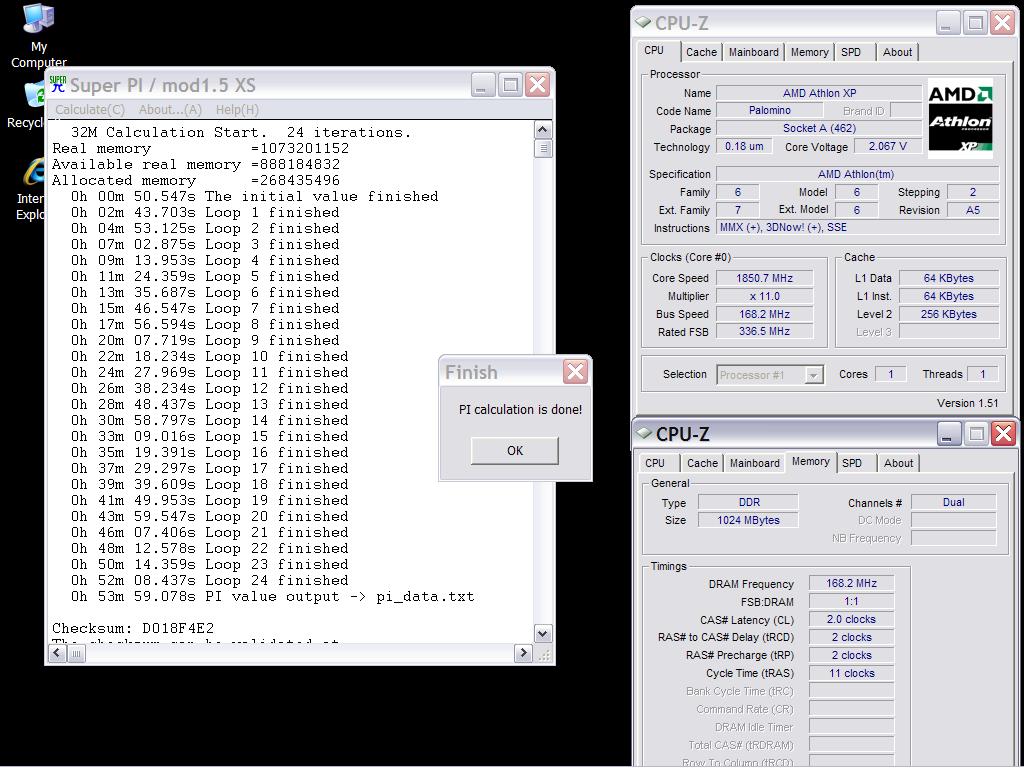1024x768 pixels.
Task: Minimize the Super PI window
Action: click(x=483, y=84)
